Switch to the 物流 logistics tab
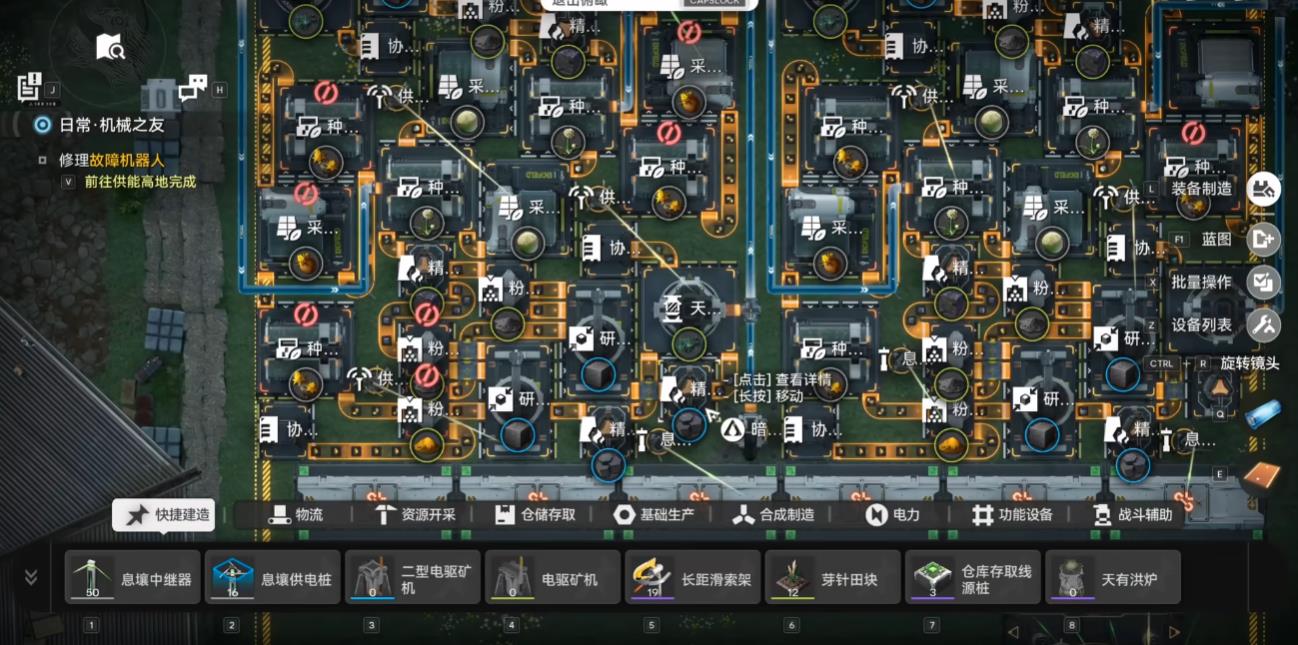The height and width of the screenshot is (645, 1298). 297,515
